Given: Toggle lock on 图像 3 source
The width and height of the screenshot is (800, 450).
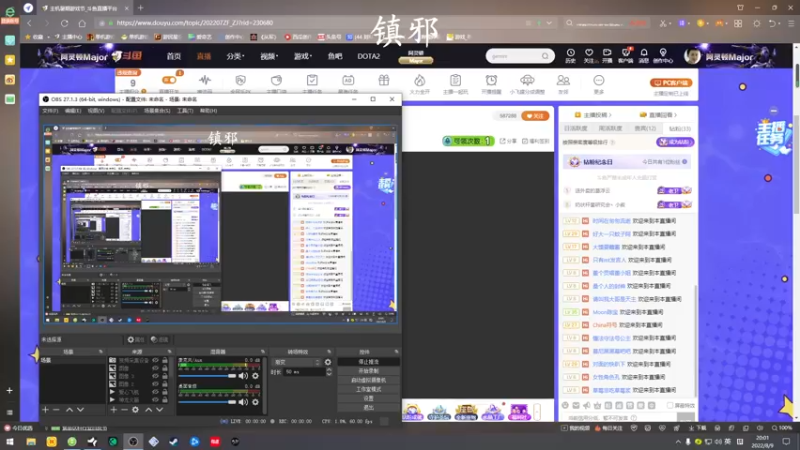Looking at the screenshot, I should (x=165, y=376).
